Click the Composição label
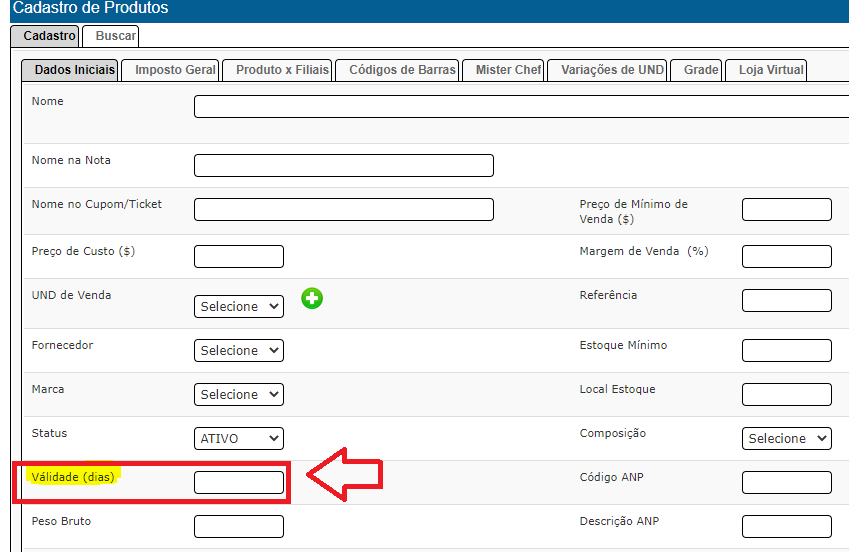This screenshot has width=849, height=552. (612, 433)
